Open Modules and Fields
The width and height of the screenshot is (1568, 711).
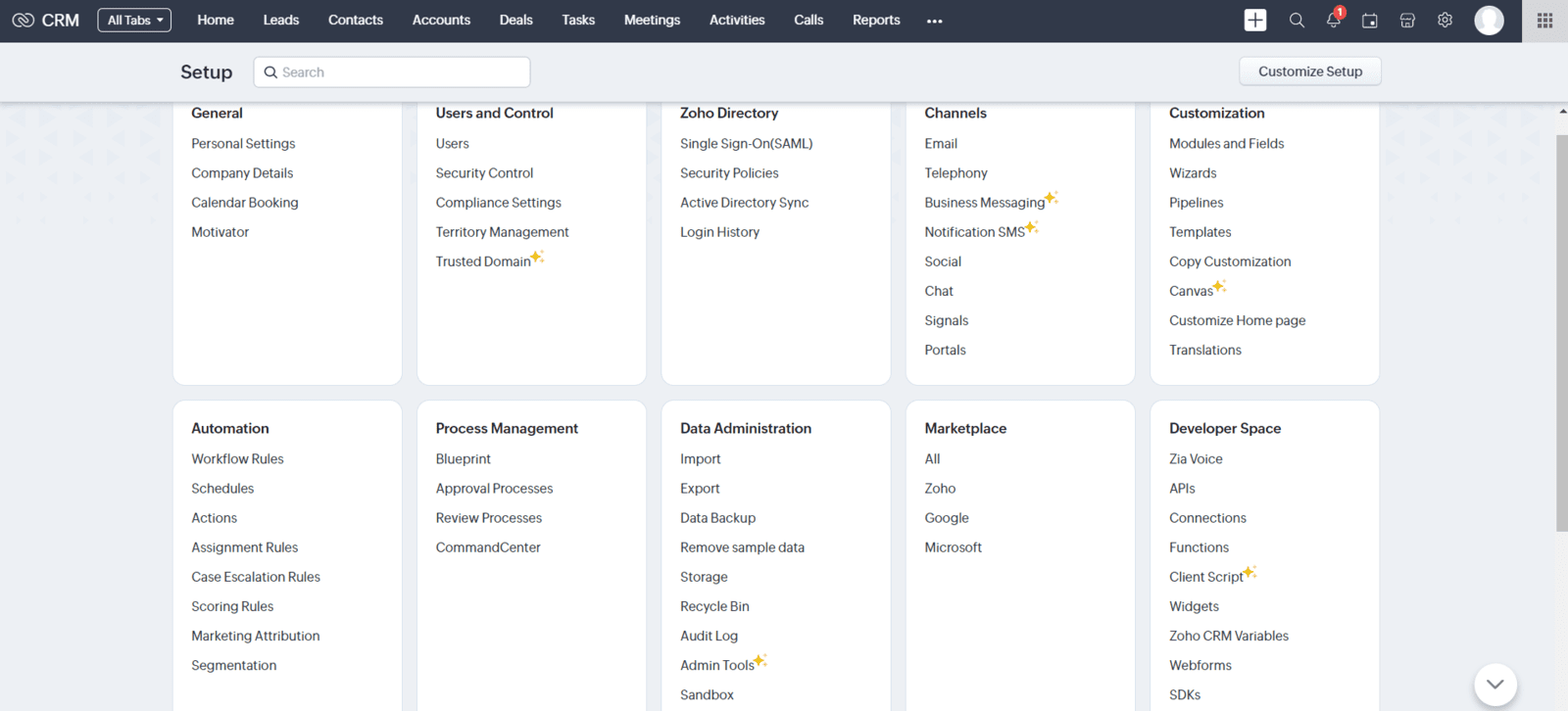pos(1226,143)
